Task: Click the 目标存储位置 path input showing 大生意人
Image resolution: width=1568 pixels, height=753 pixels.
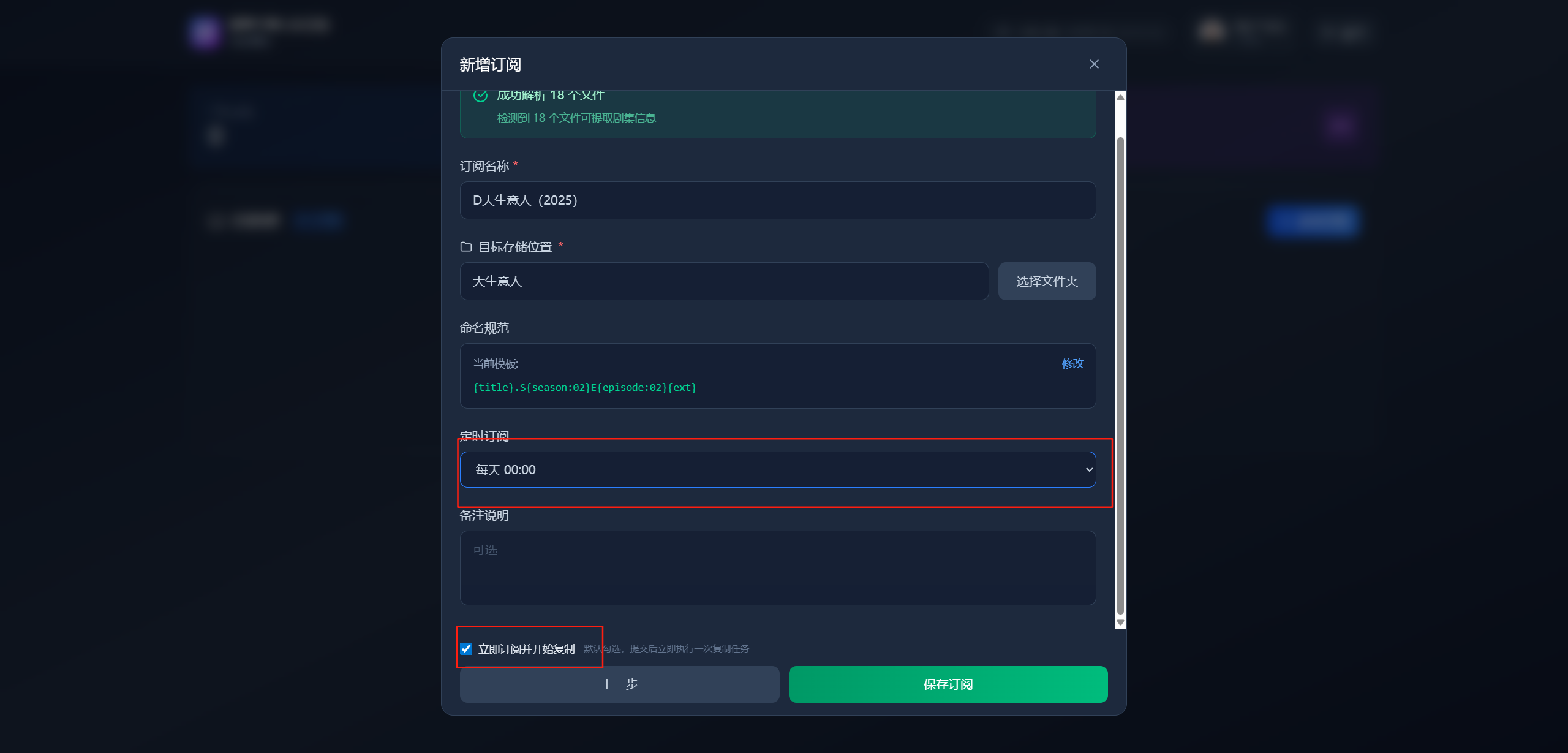Action: point(724,281)
